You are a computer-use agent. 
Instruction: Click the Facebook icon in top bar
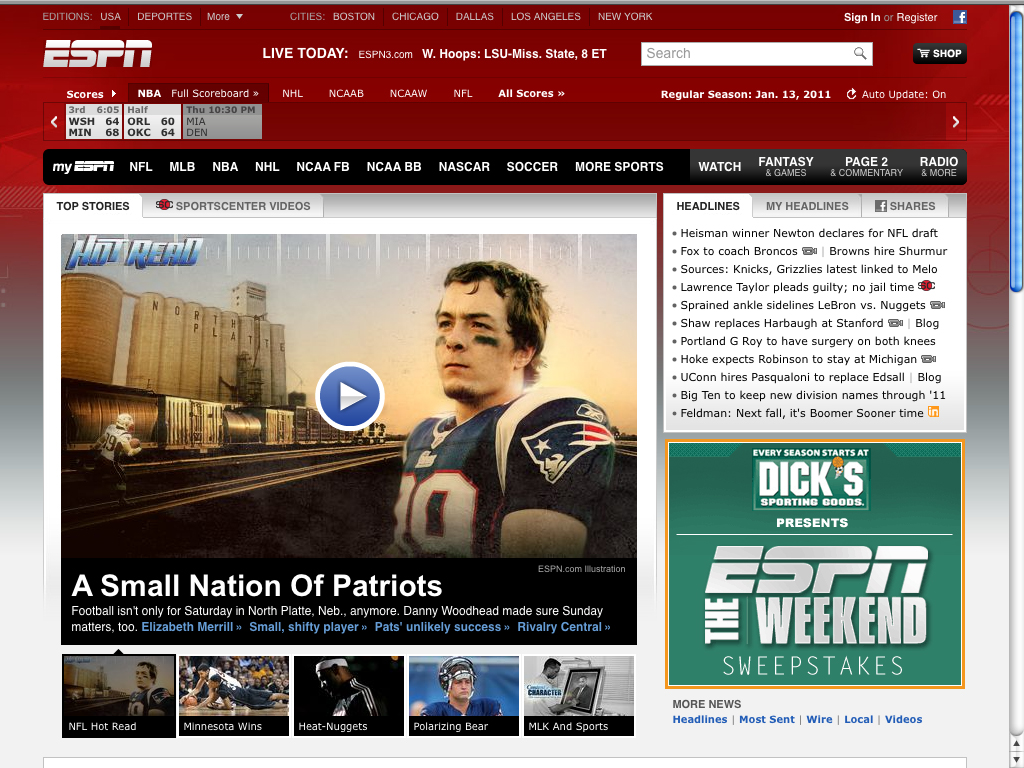pyautogui.click(x=960, y=17)
